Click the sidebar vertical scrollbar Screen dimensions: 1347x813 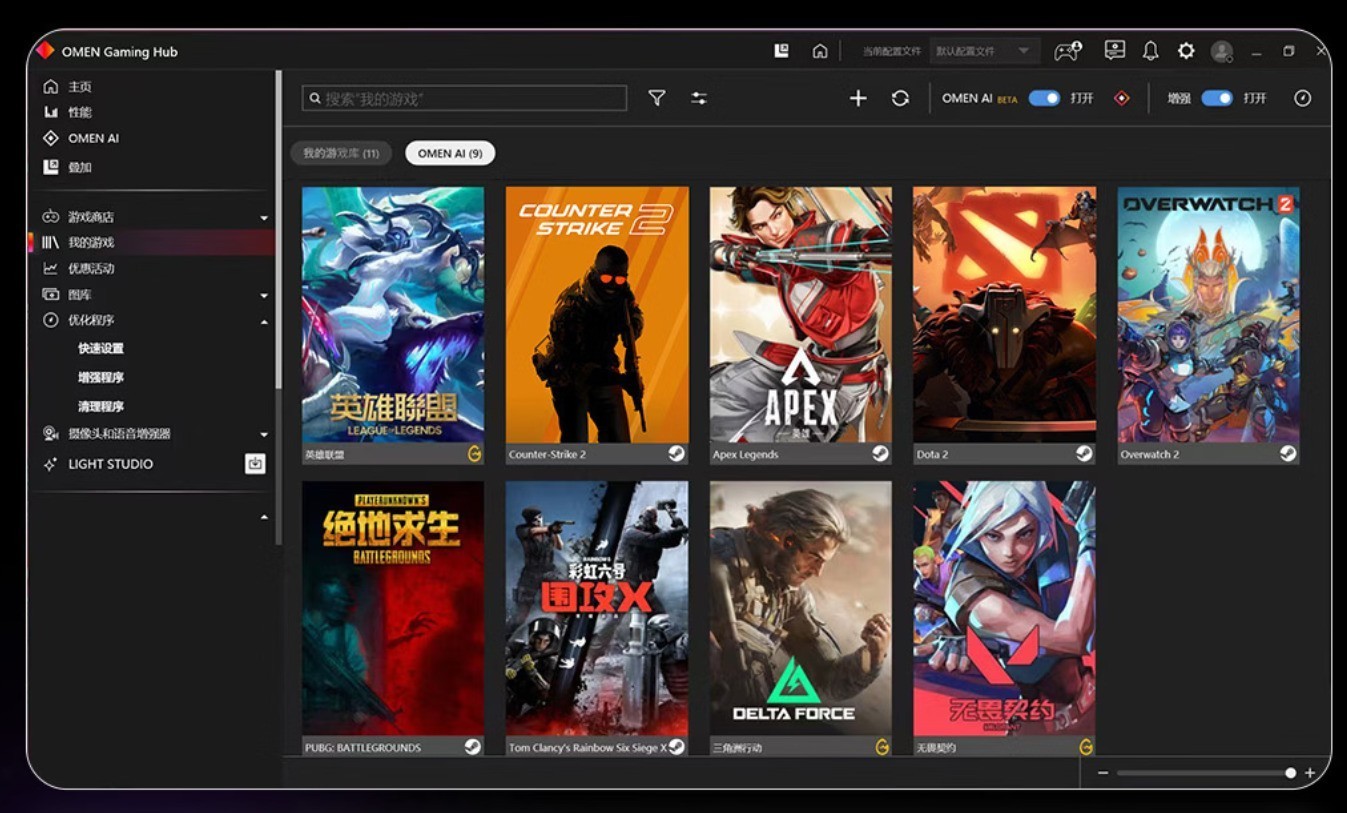click(x=278, y=230)
